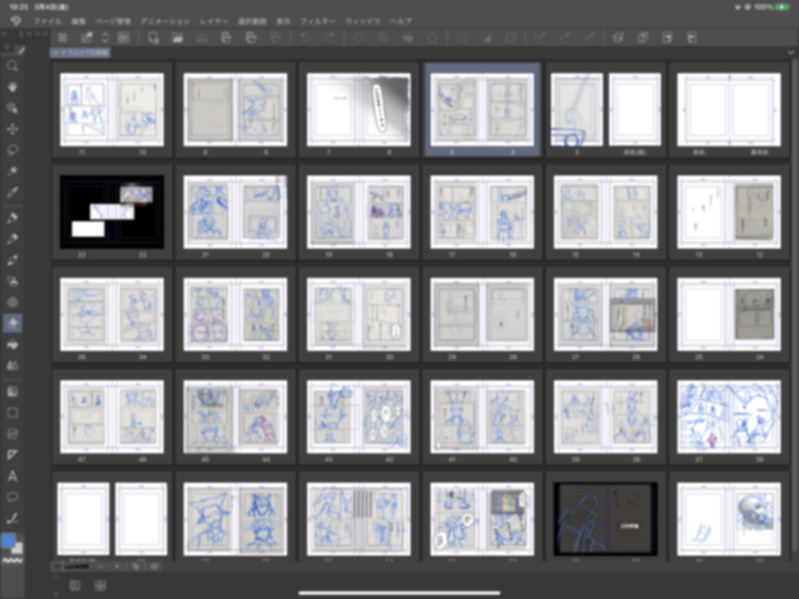The width and height of the screenshot is (799, 599).
Task: Adjust the thumbnail size slider below pages
Action: pyautogui.click(x=76, y=566)
